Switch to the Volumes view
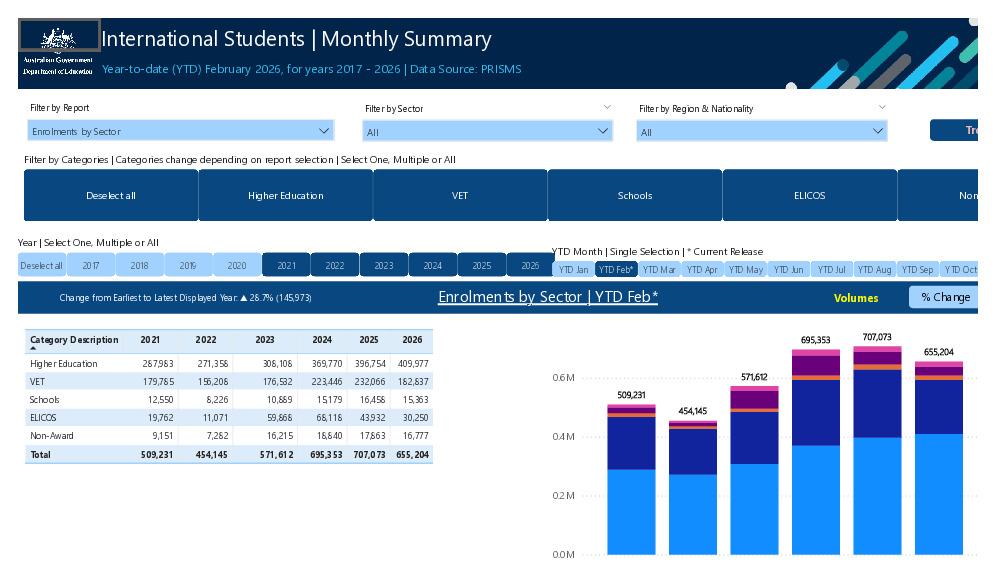This screenshot has height=576, width=996. tap(856, 297)
